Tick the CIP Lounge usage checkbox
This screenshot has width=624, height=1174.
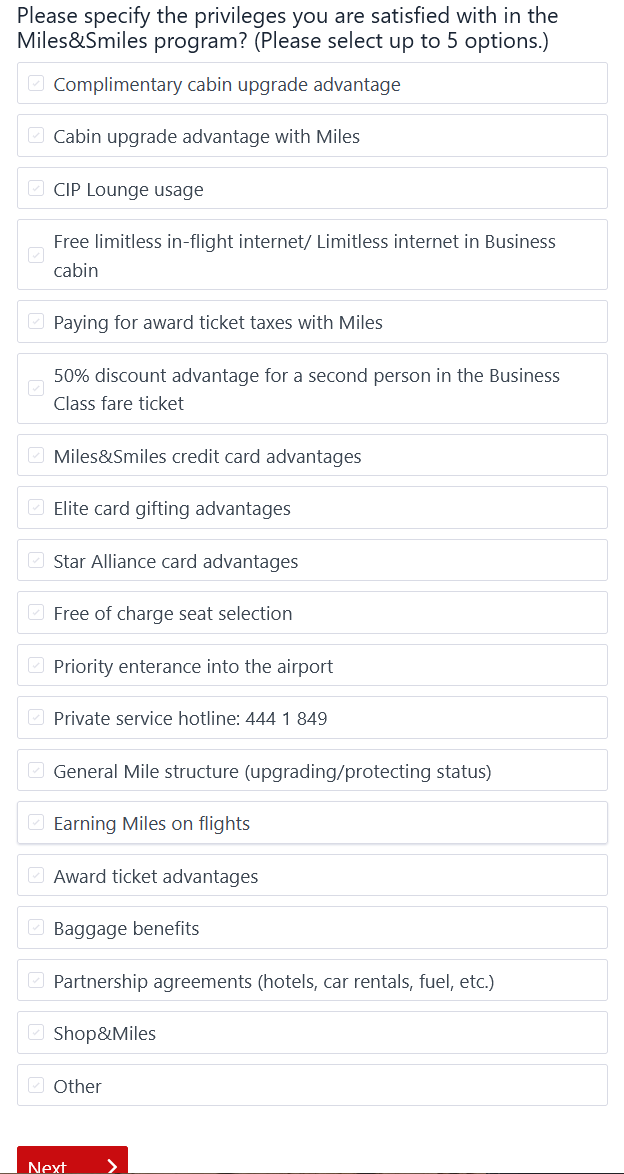pos(37,189)
